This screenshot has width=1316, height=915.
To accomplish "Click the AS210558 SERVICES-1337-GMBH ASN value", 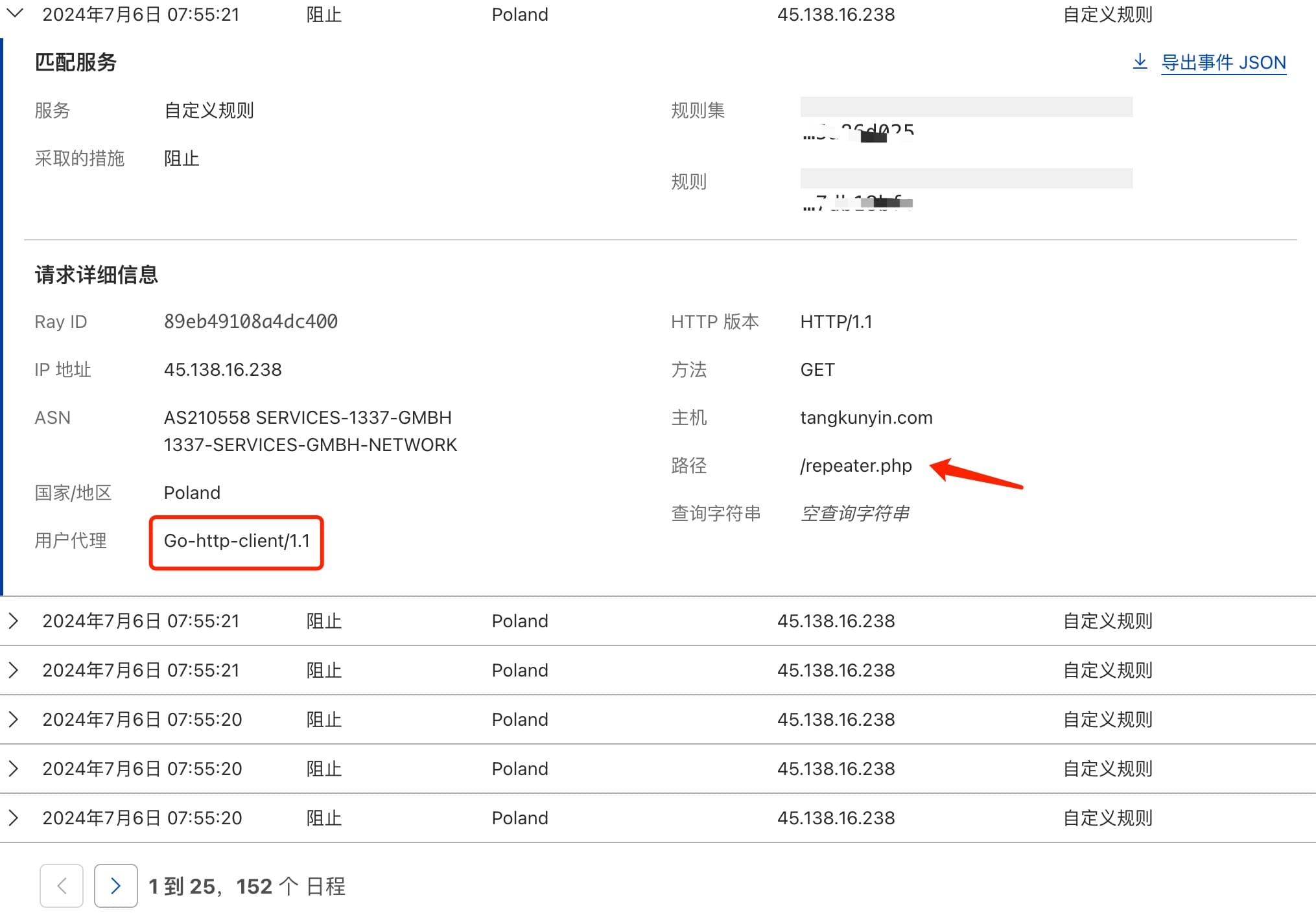I will point(307,418).
